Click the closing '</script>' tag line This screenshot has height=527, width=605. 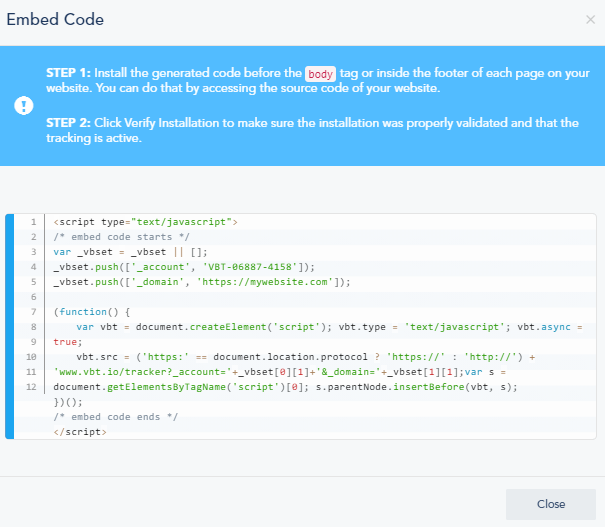click(x=80, y=431)
